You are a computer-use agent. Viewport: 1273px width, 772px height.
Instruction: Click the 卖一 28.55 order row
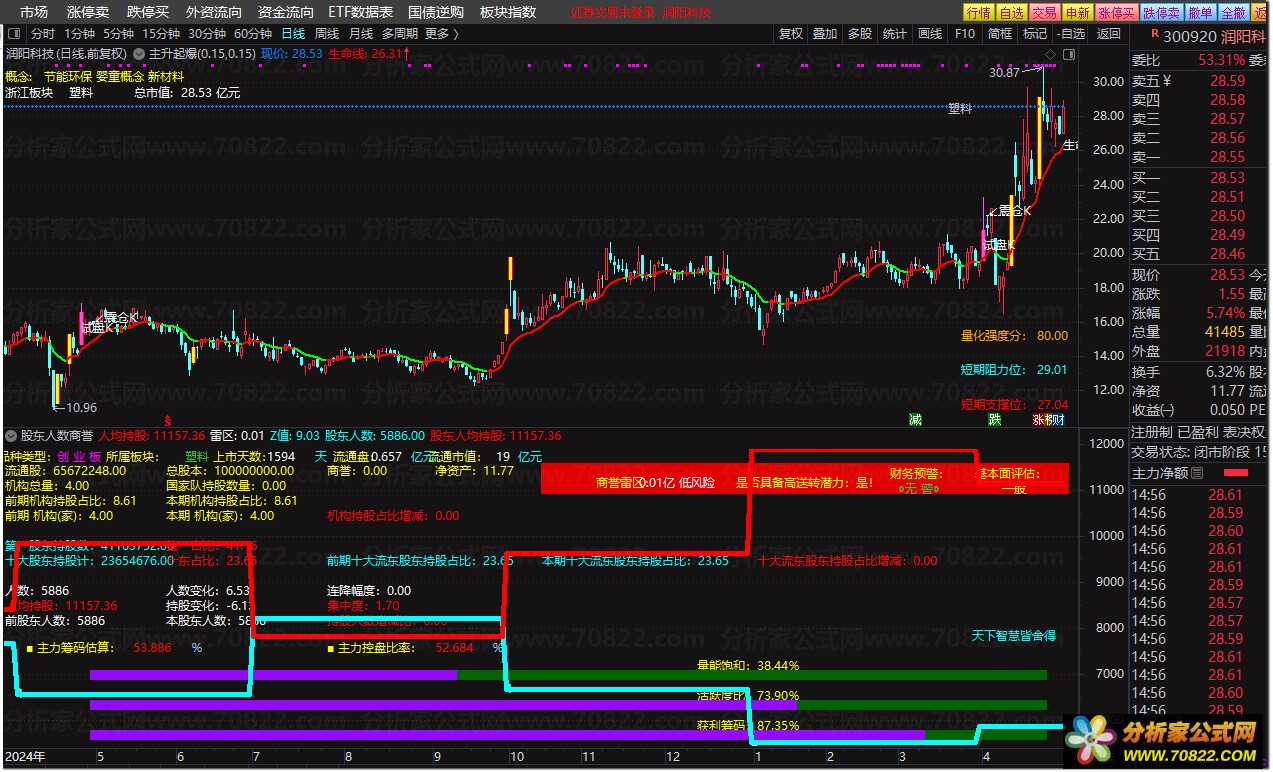coord(1198,157)
